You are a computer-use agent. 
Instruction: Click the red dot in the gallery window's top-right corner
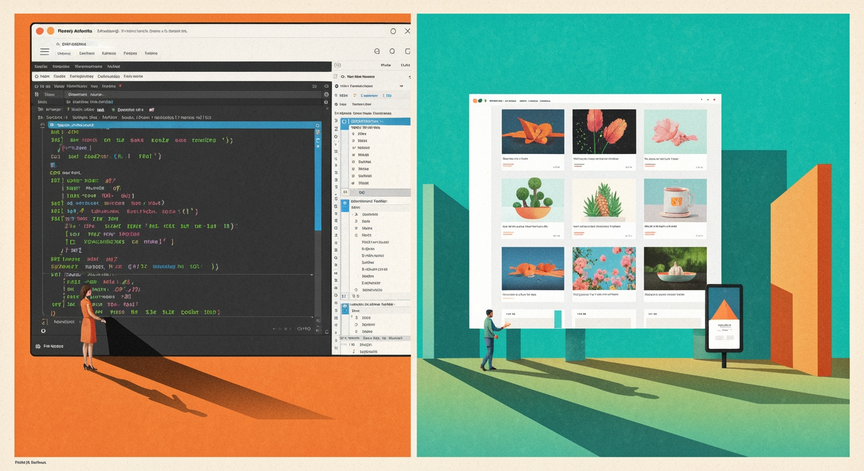click(x=715, y=100)
